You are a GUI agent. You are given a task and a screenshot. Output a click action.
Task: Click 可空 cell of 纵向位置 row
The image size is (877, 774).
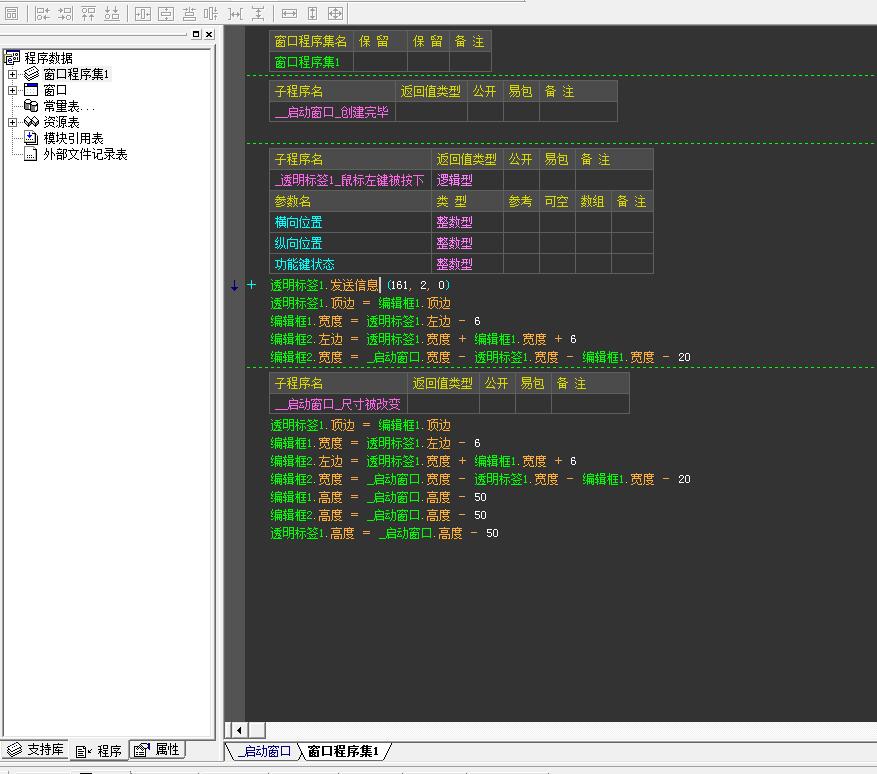[x=557, y=243]
